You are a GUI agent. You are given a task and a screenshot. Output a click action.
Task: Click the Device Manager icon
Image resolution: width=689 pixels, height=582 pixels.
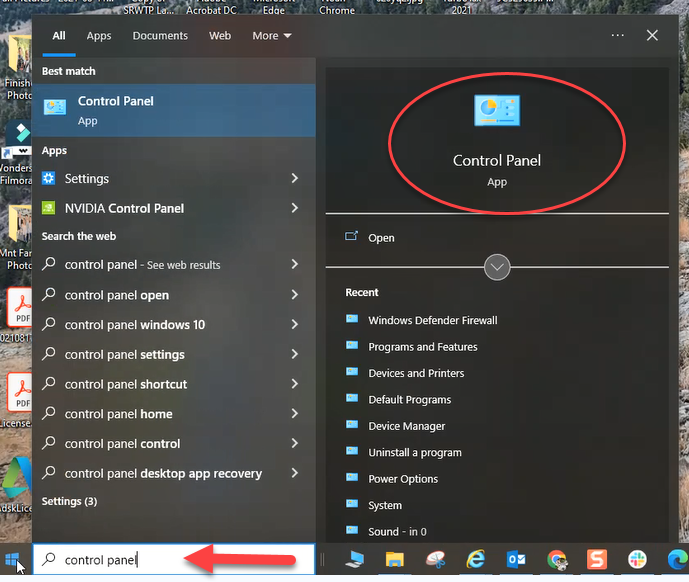(352, 425)
